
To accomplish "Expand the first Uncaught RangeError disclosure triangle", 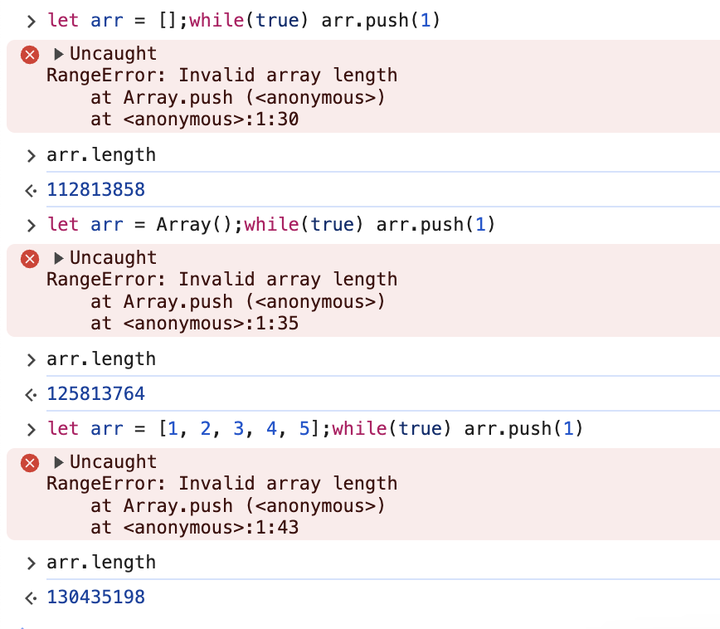I will coord(58,54).
